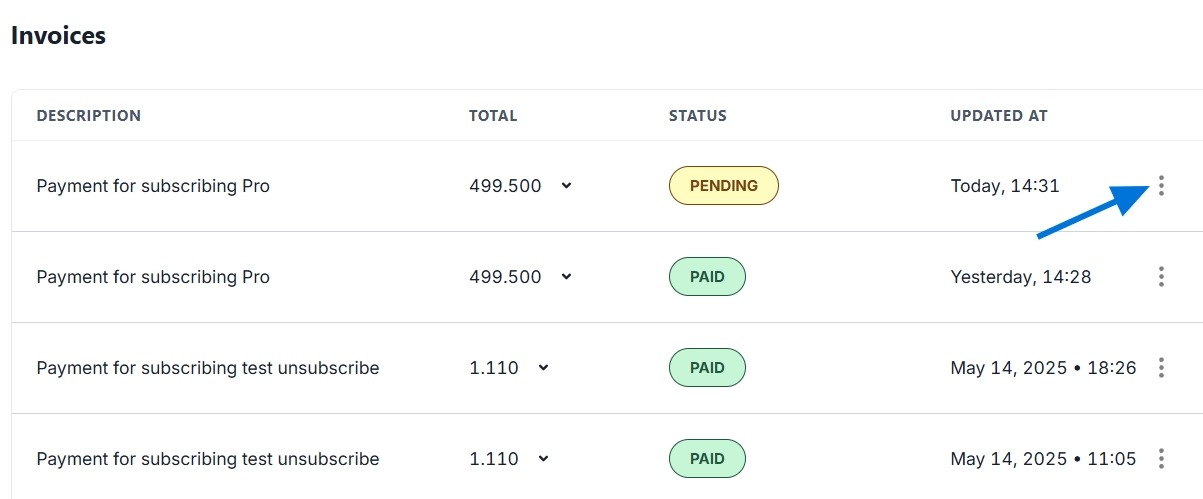This screenshot has width=1203, height=499.
Task: Click the Status column header
Action: click(698, 116)
